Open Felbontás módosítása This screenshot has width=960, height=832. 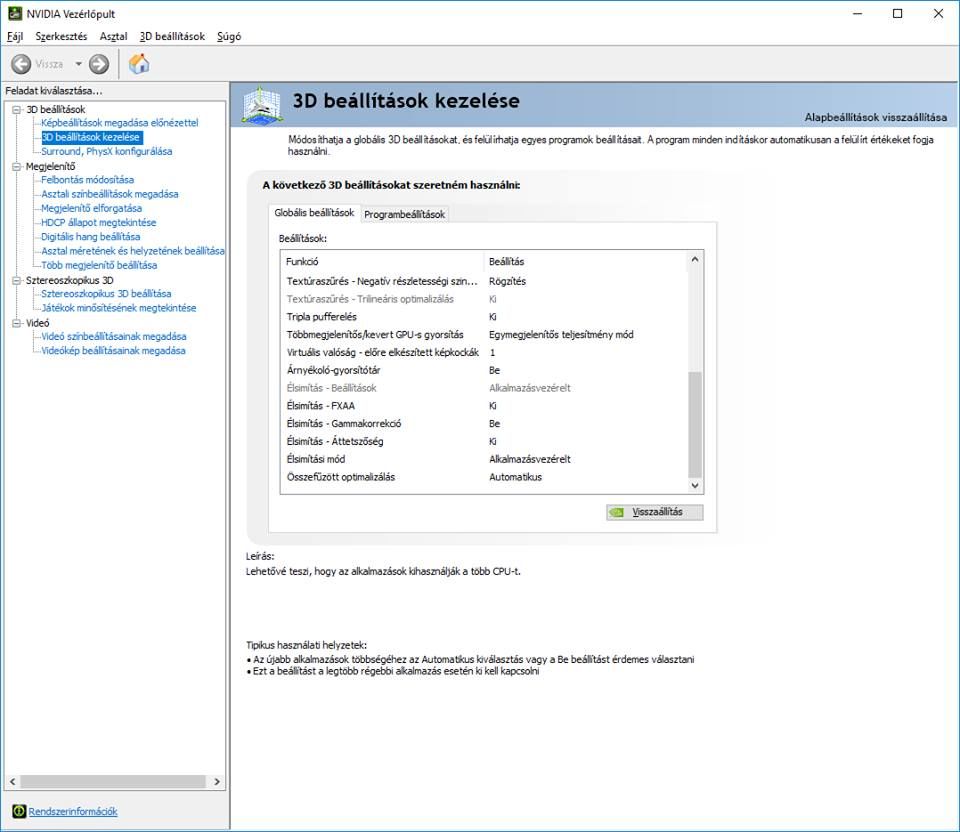click(87, 179)
